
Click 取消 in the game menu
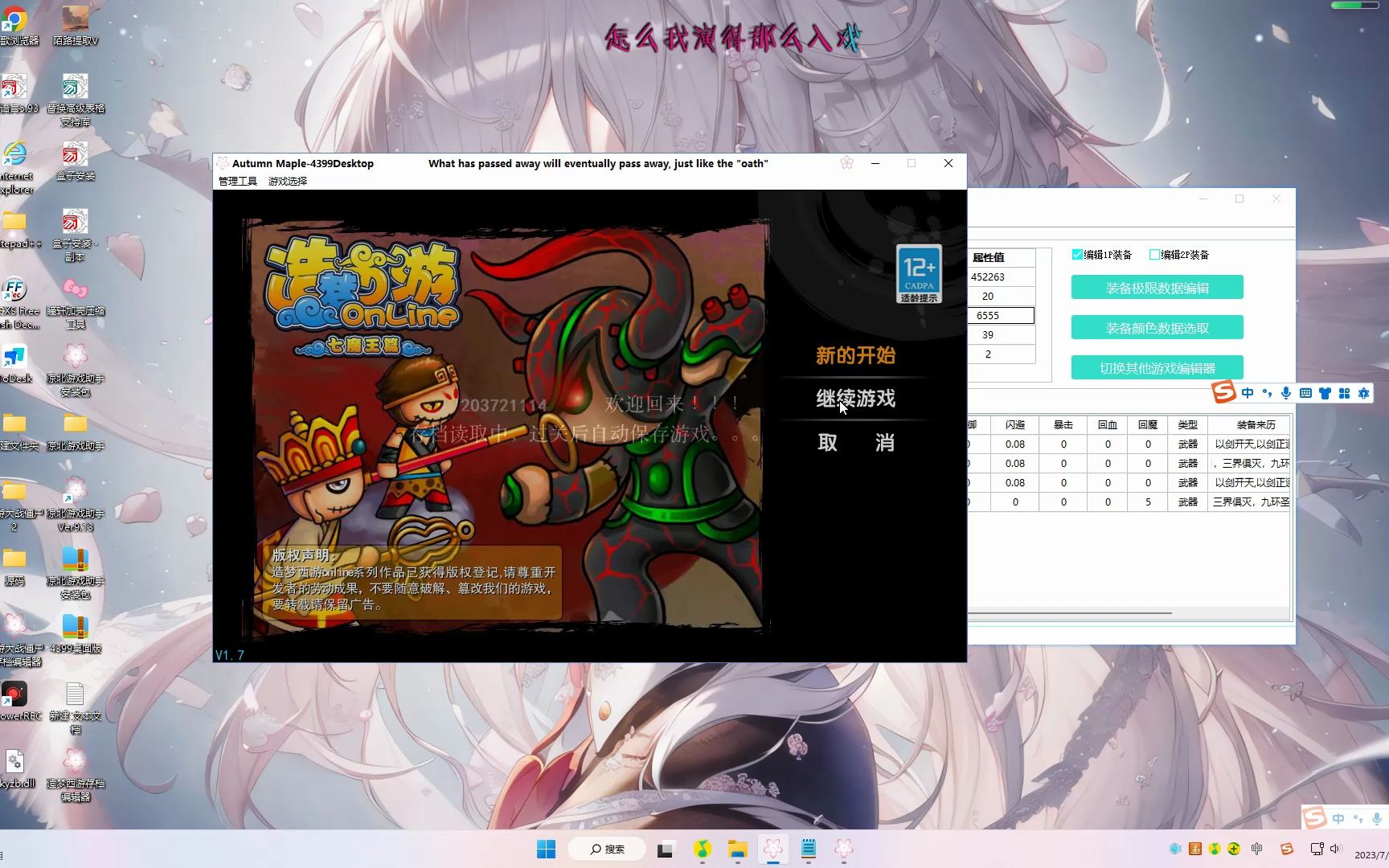point(855,443)
